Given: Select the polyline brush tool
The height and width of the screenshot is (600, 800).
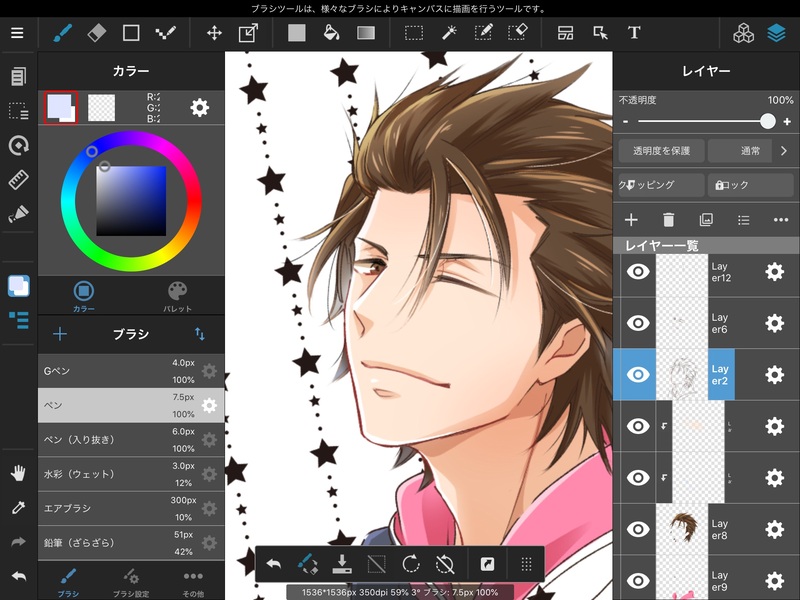Looking at the screenshot, I should 166,33.
